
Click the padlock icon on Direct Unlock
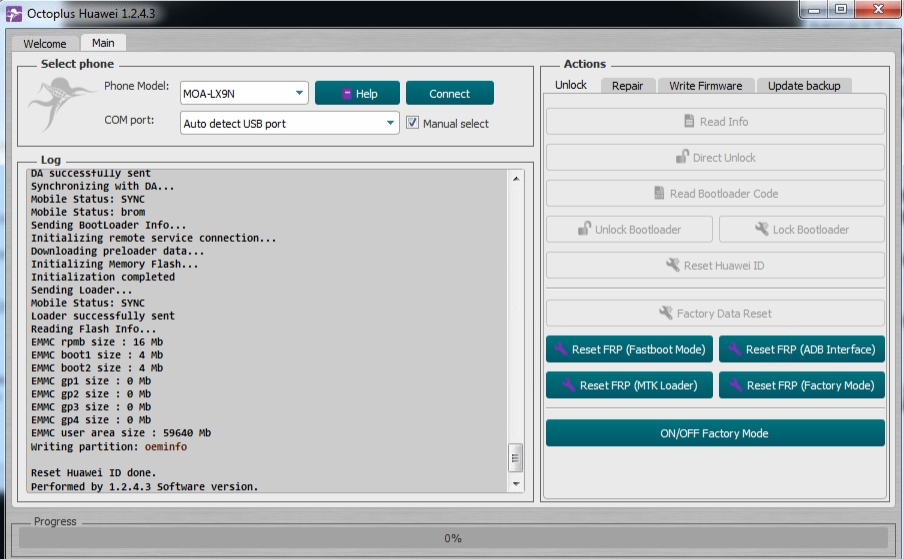pos(682,157)
